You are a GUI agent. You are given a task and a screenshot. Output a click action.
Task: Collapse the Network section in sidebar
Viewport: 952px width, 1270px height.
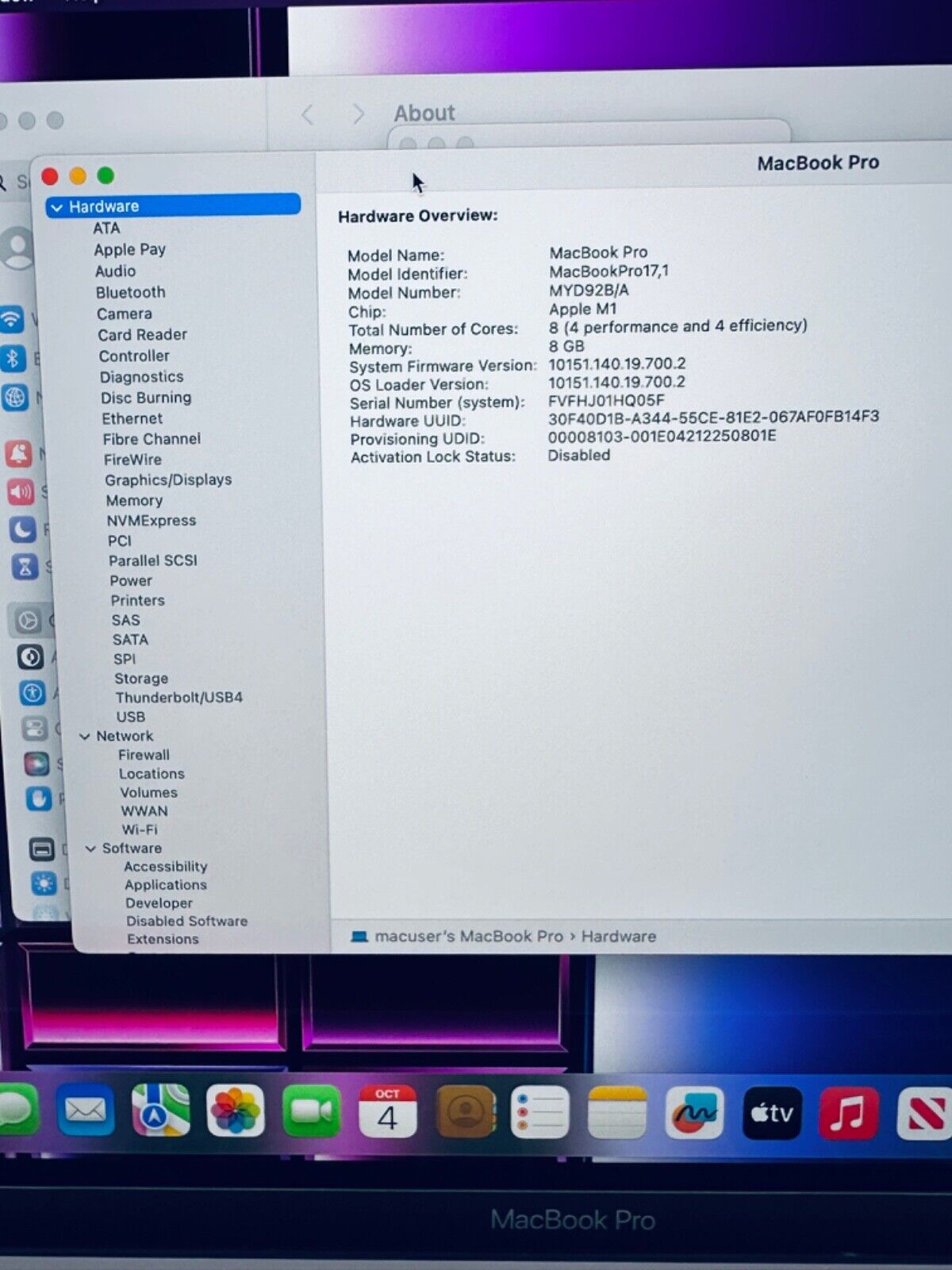tap(85, 737)
